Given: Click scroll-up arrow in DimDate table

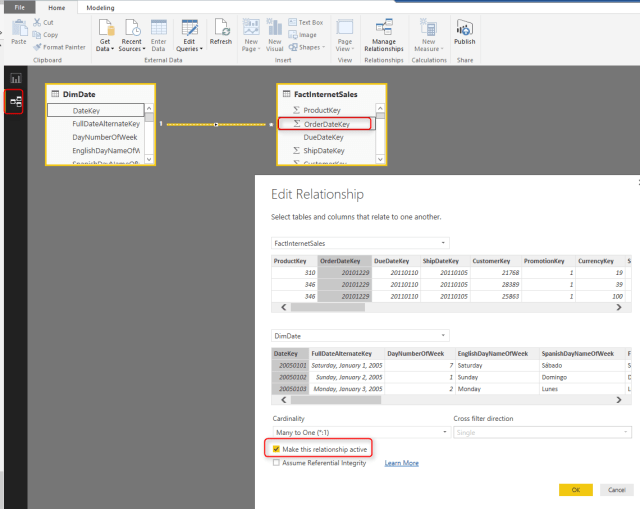Looking at the screenshot, I should [x=149, y=108].
